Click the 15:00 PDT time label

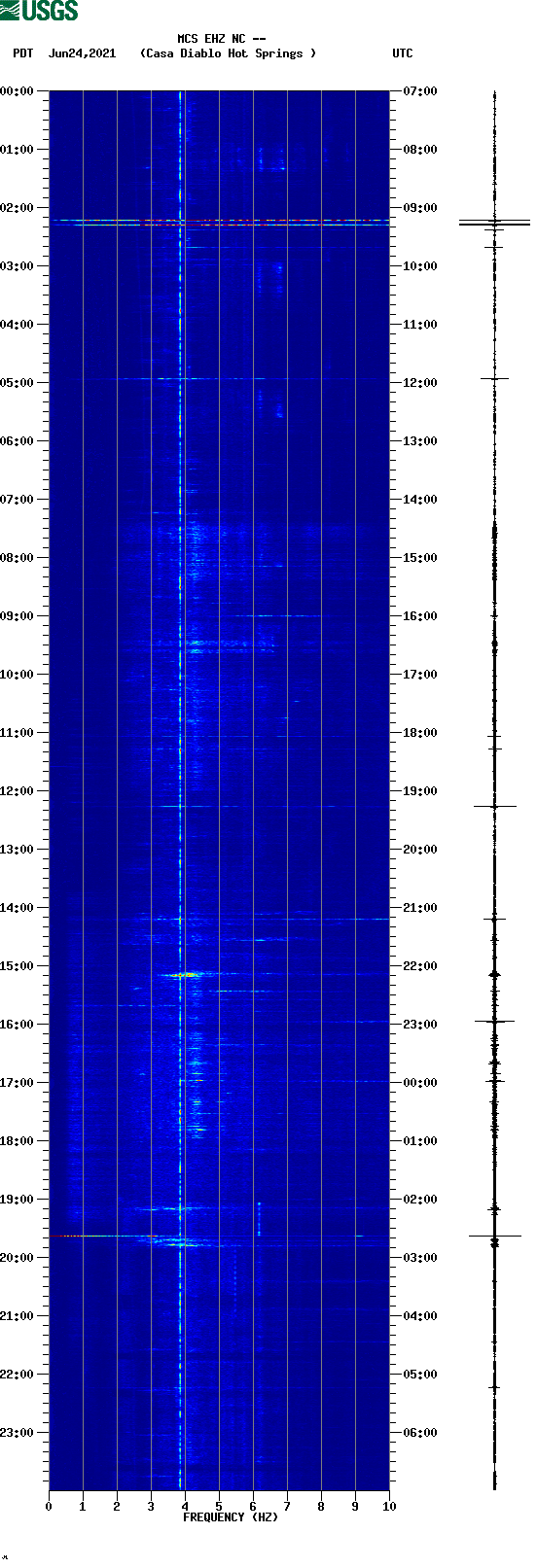click(18, 966)
